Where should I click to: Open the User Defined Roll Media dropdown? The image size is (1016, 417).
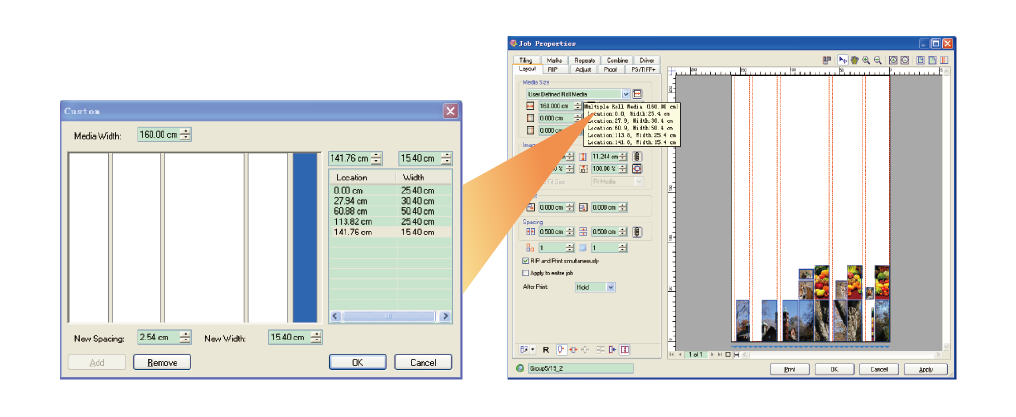click(625, 94)
